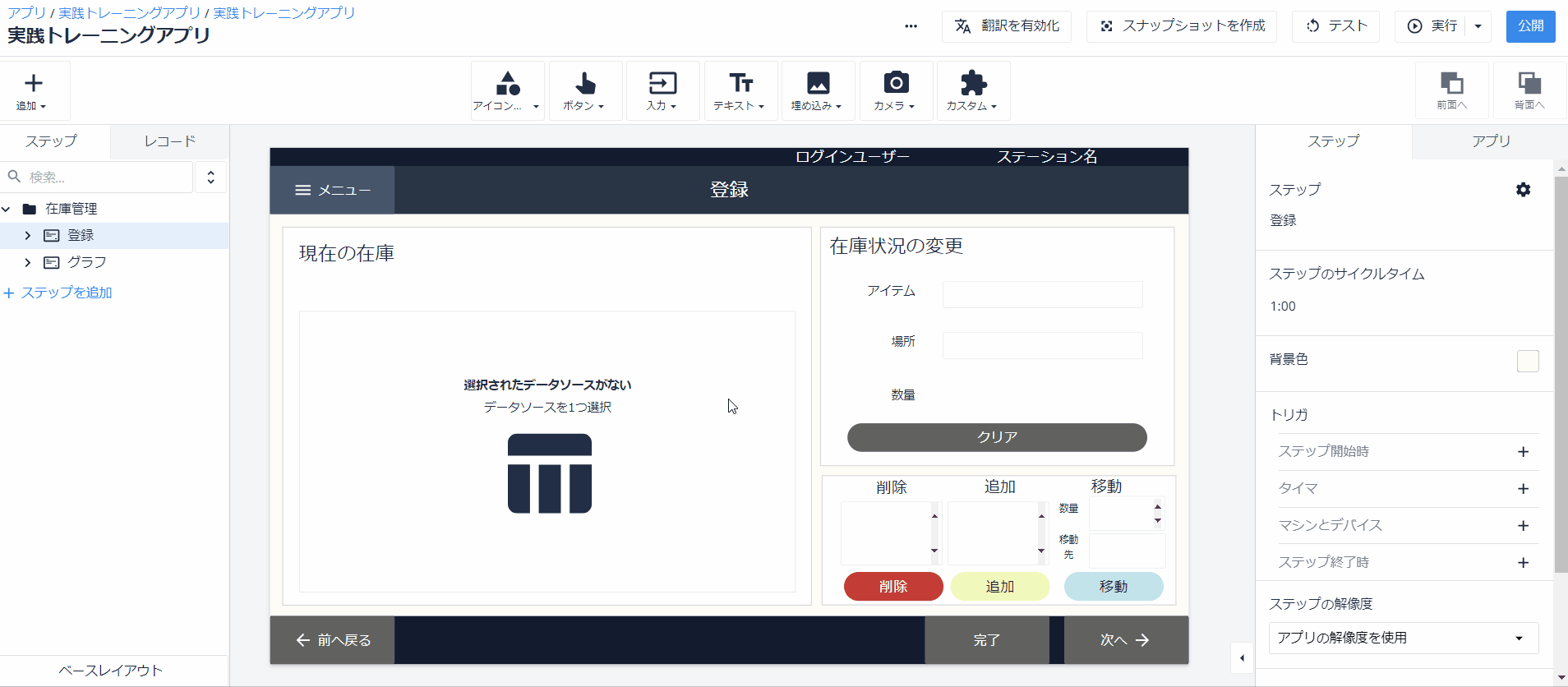Open the 背景色 color swatch

point(1528,361)
